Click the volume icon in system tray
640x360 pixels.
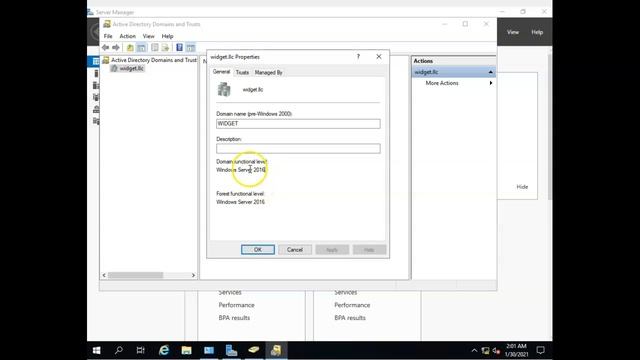[x=496, y=351]
